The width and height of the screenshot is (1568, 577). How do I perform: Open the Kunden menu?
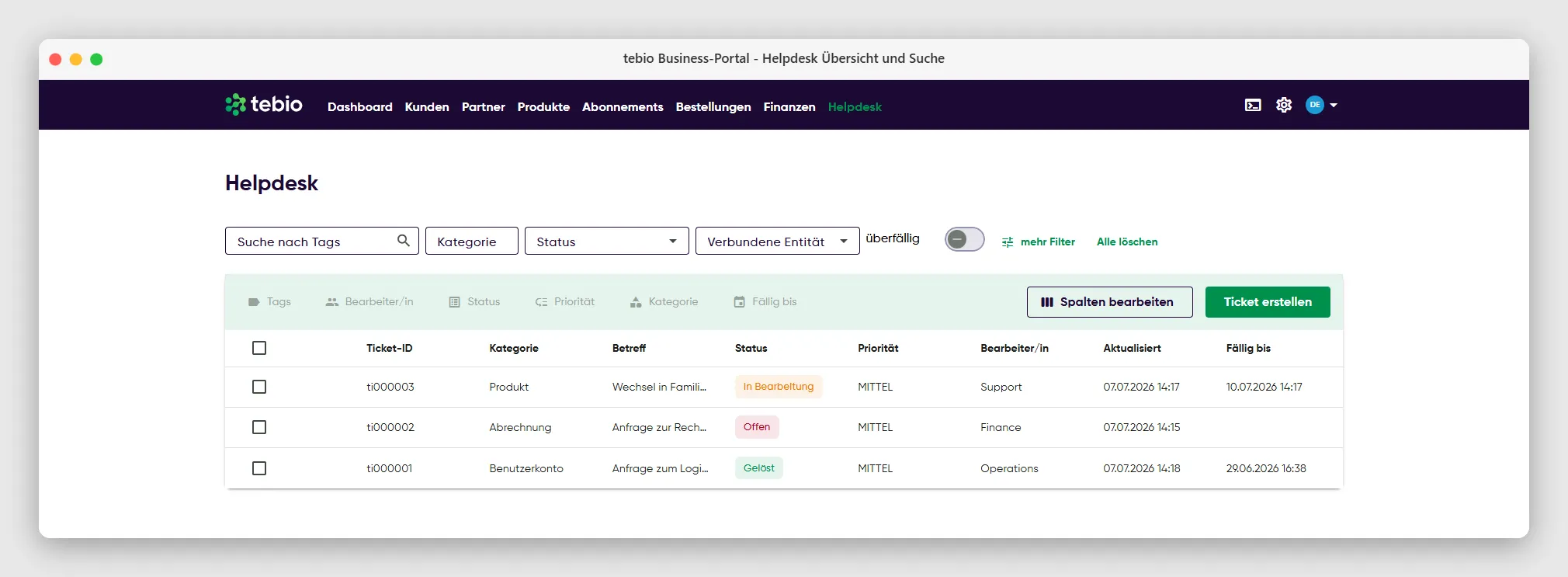(427, 107)
